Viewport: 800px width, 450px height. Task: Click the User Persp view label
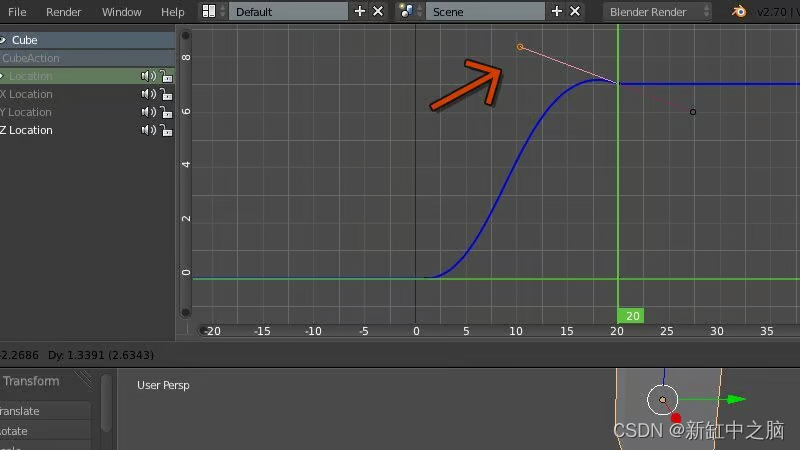[163, 385]
